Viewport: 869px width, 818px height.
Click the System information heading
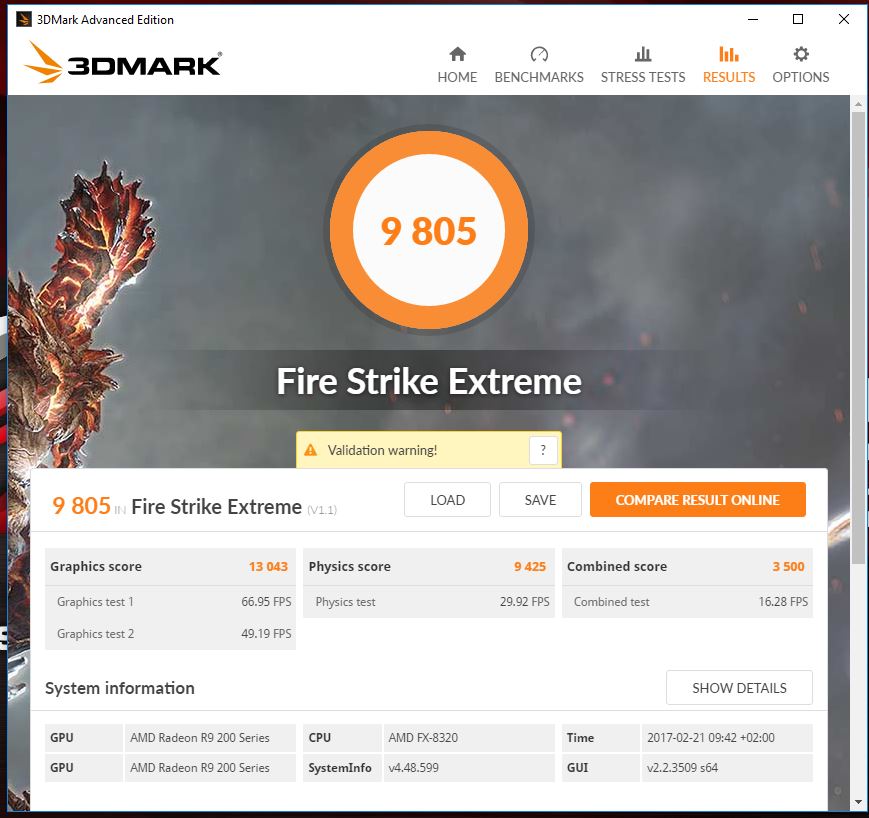coord(120,688)
